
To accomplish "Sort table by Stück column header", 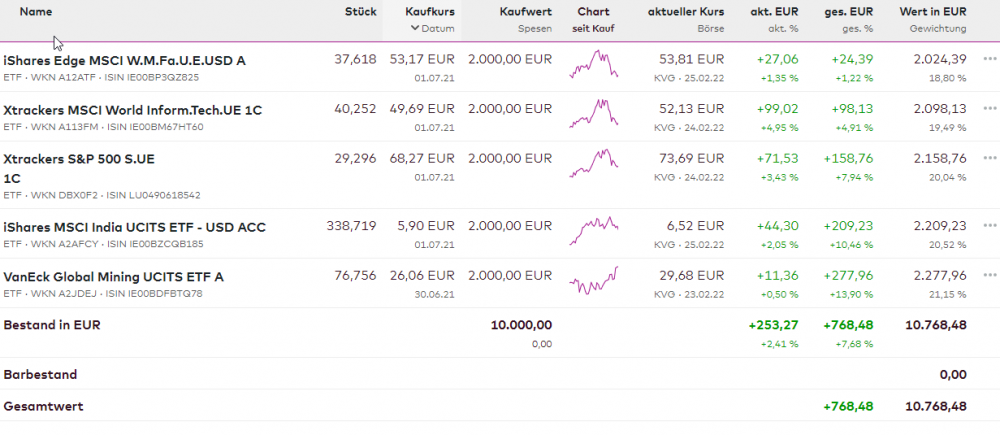I will pyautogui.click(x=360, y=12).
